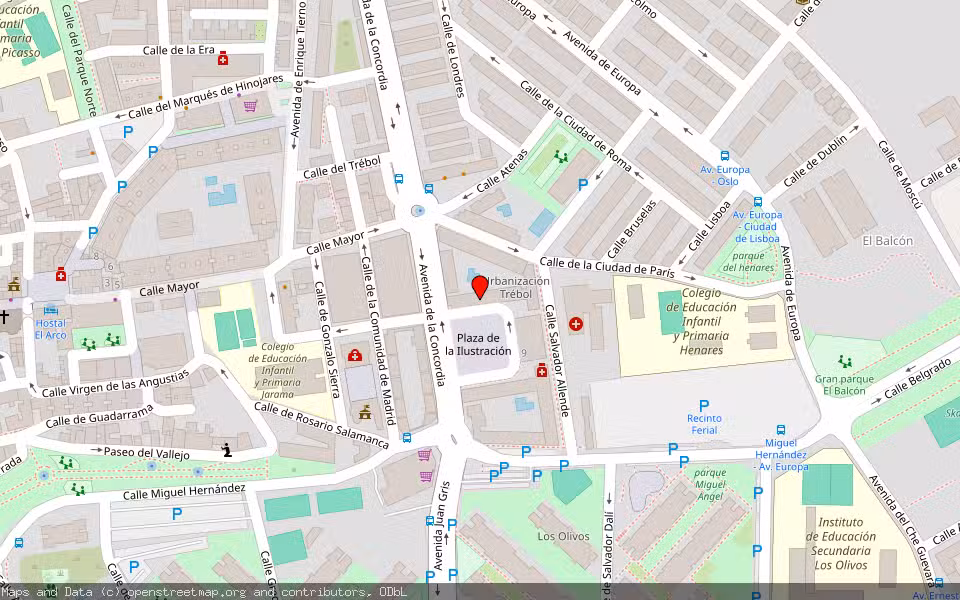Viewport: 960px width, 600px height.
Task: Click the Los Olivos label
Action: (563, 536)
